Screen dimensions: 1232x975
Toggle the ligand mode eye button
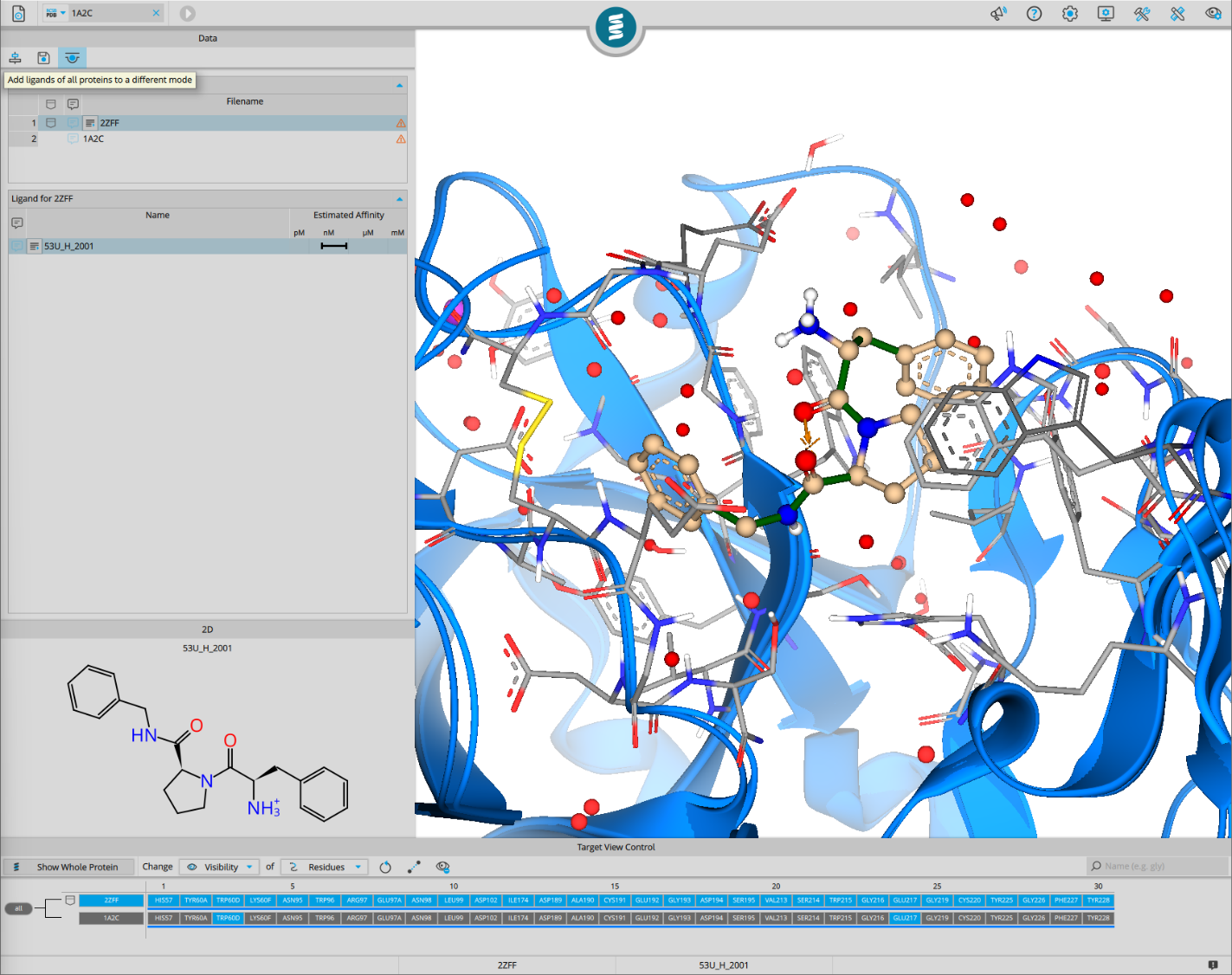click(x=72, y=58)
